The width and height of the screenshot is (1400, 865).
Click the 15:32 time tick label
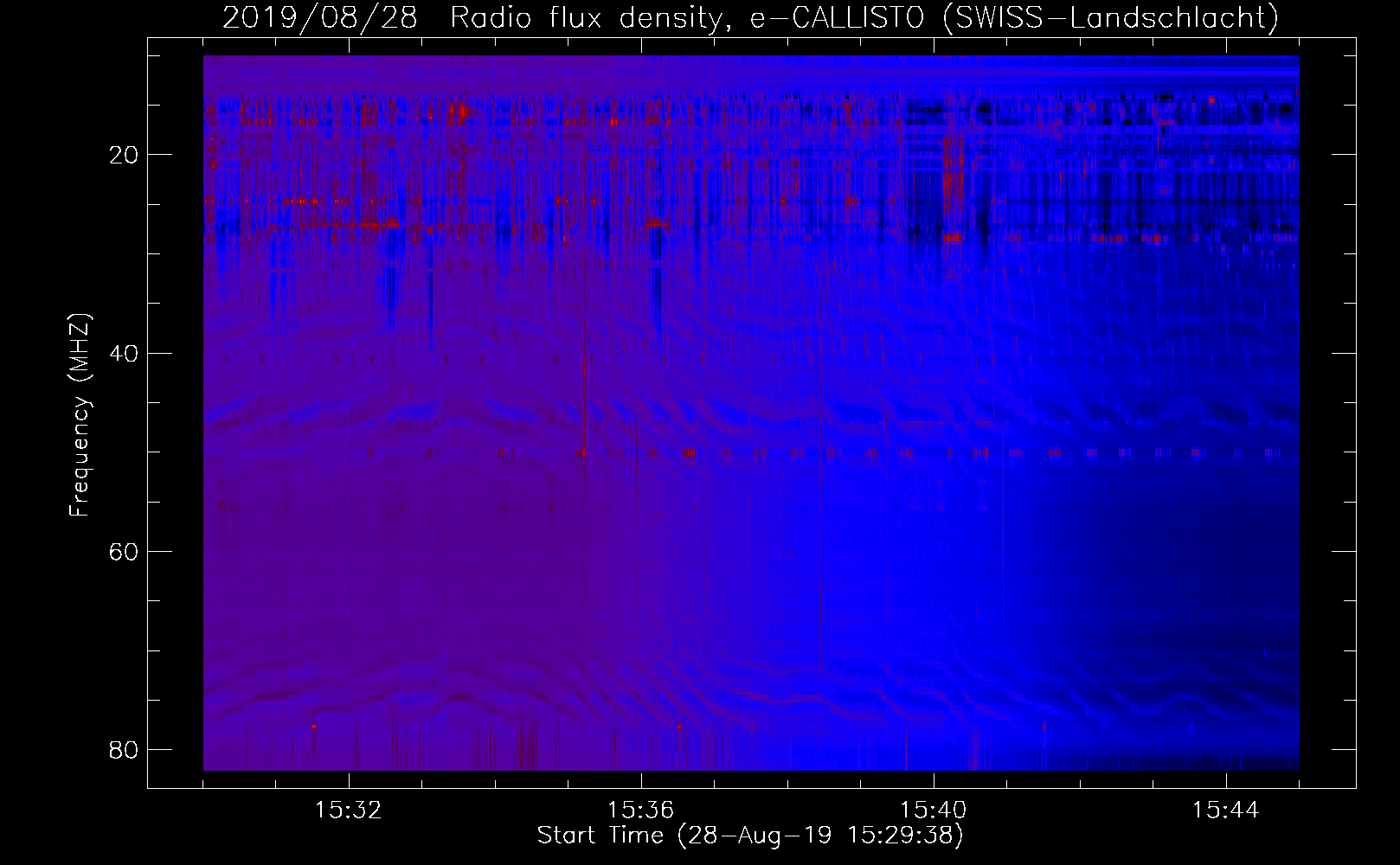coord(349,811)
